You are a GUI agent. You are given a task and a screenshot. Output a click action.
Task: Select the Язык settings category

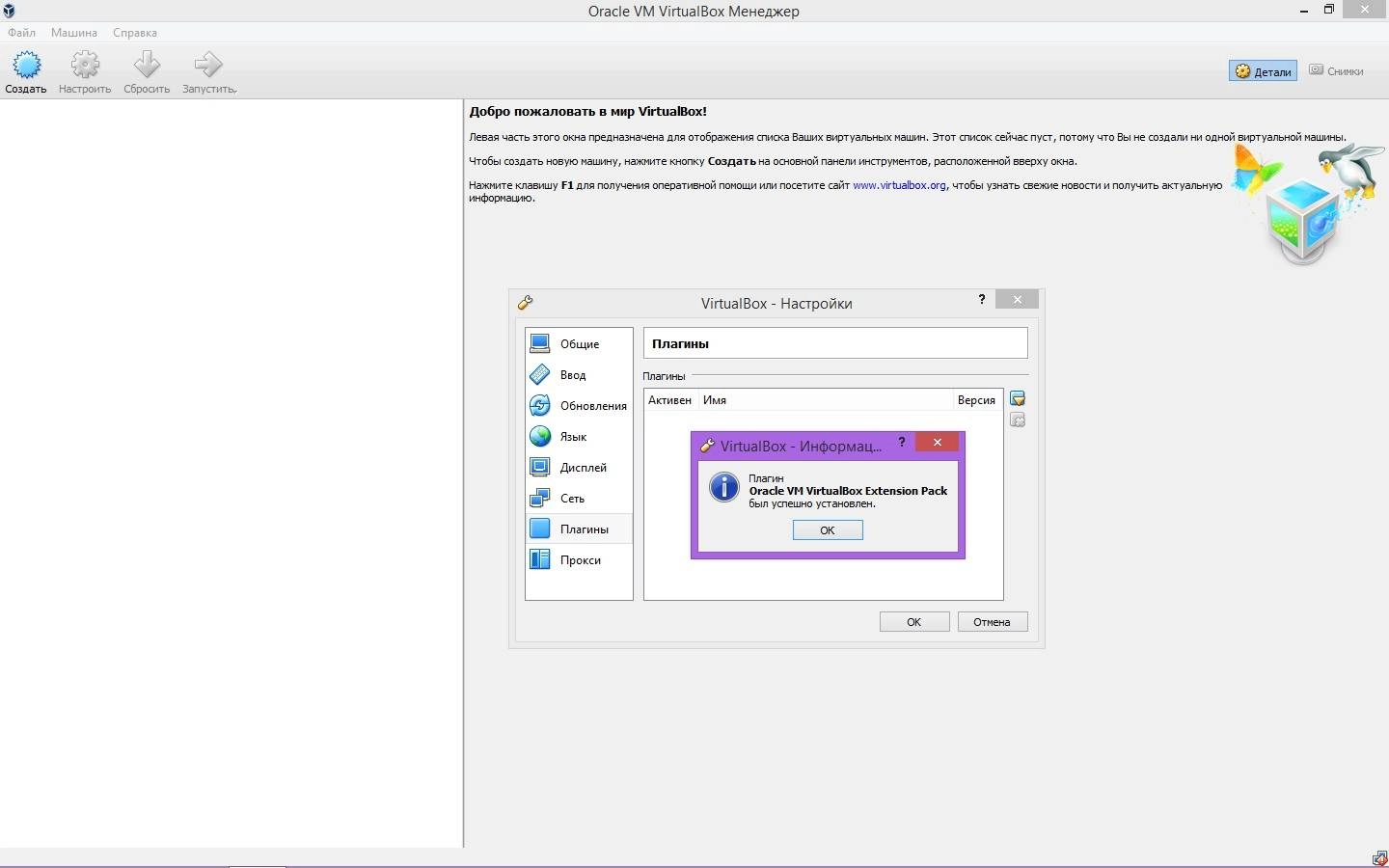click(x=579, y=437)
